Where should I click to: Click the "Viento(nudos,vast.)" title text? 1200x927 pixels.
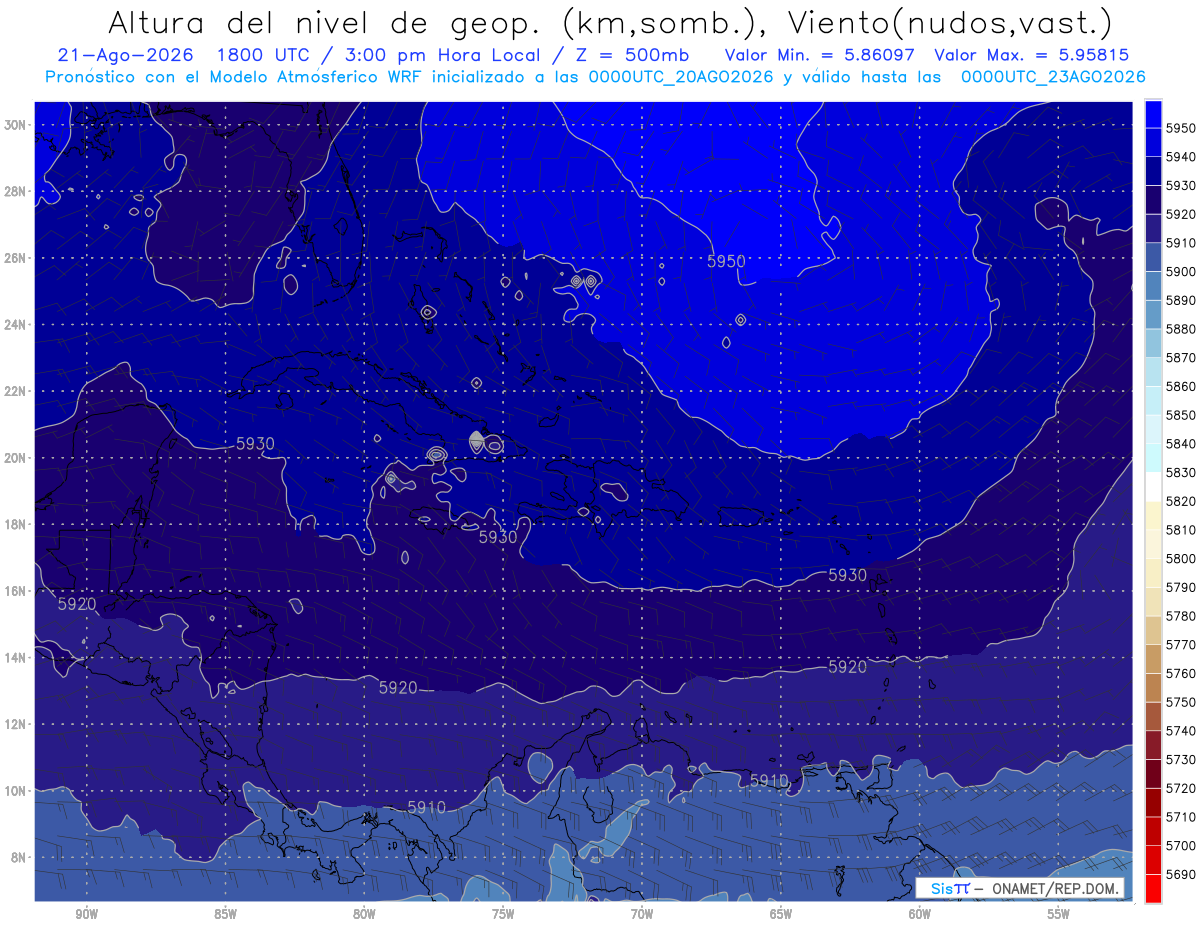(x=951, y=22)
